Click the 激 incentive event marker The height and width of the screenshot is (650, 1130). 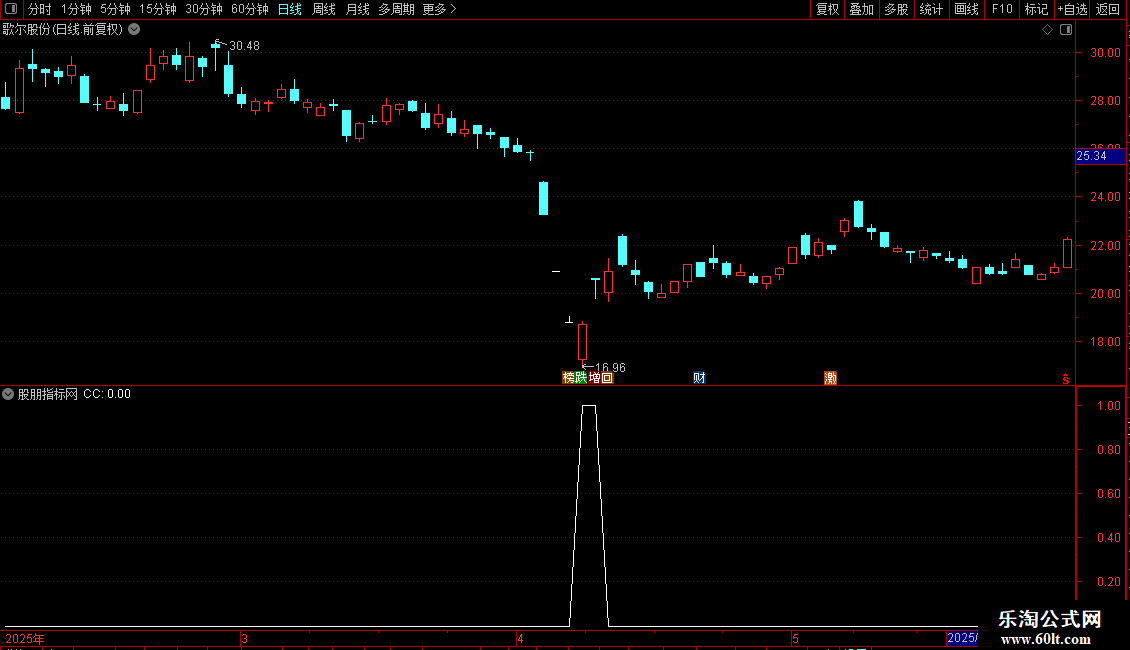(830, 378)
